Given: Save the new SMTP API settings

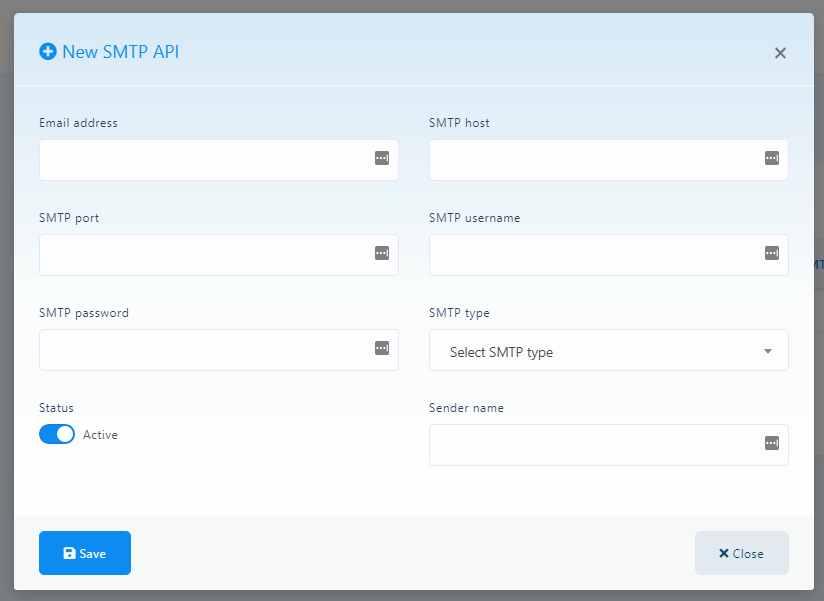Looking at the screenshot, I should click(85, 553).
